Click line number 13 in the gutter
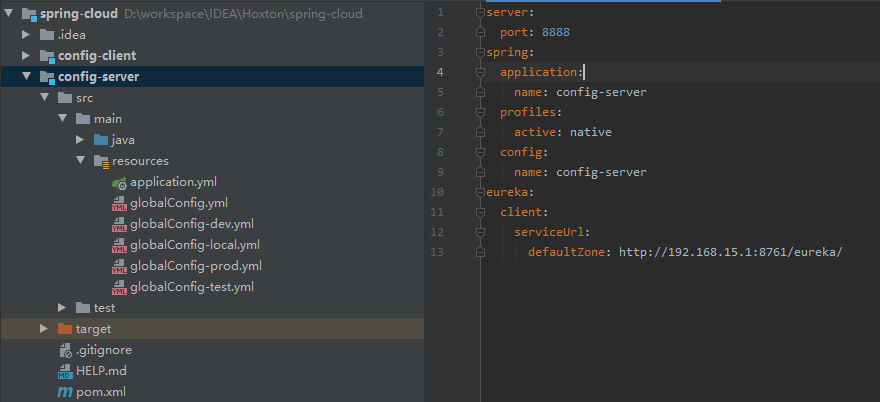 [x=437, y=252]
